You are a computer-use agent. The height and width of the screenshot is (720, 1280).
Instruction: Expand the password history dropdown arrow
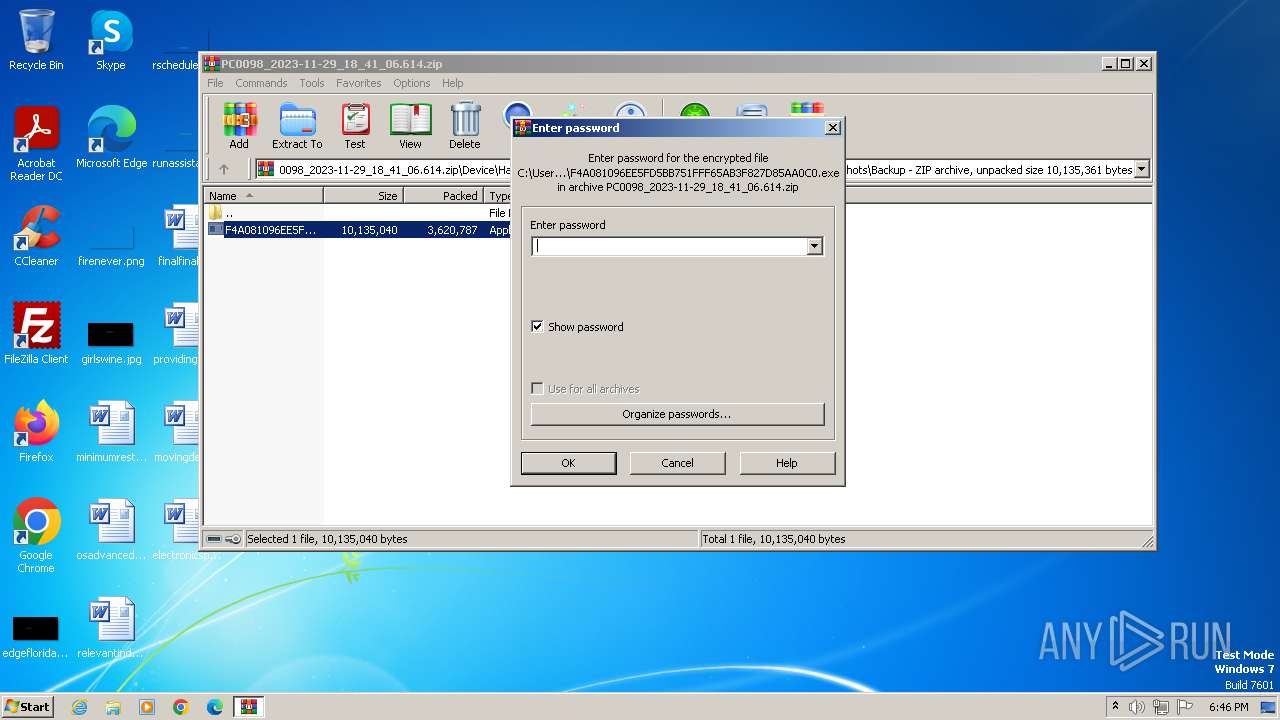[x=815, y=246]
